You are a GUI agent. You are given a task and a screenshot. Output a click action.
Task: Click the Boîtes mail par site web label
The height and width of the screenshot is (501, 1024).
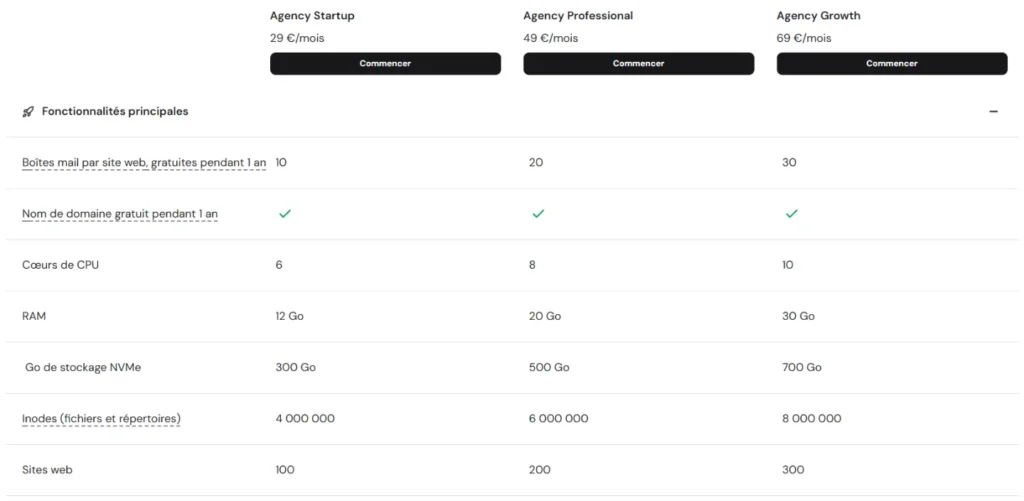click(144, 163)
